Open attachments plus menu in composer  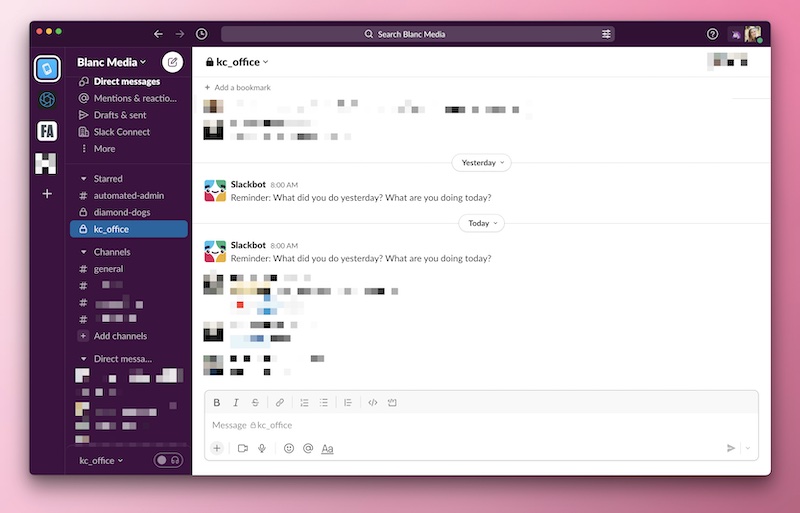coord(217,448)
